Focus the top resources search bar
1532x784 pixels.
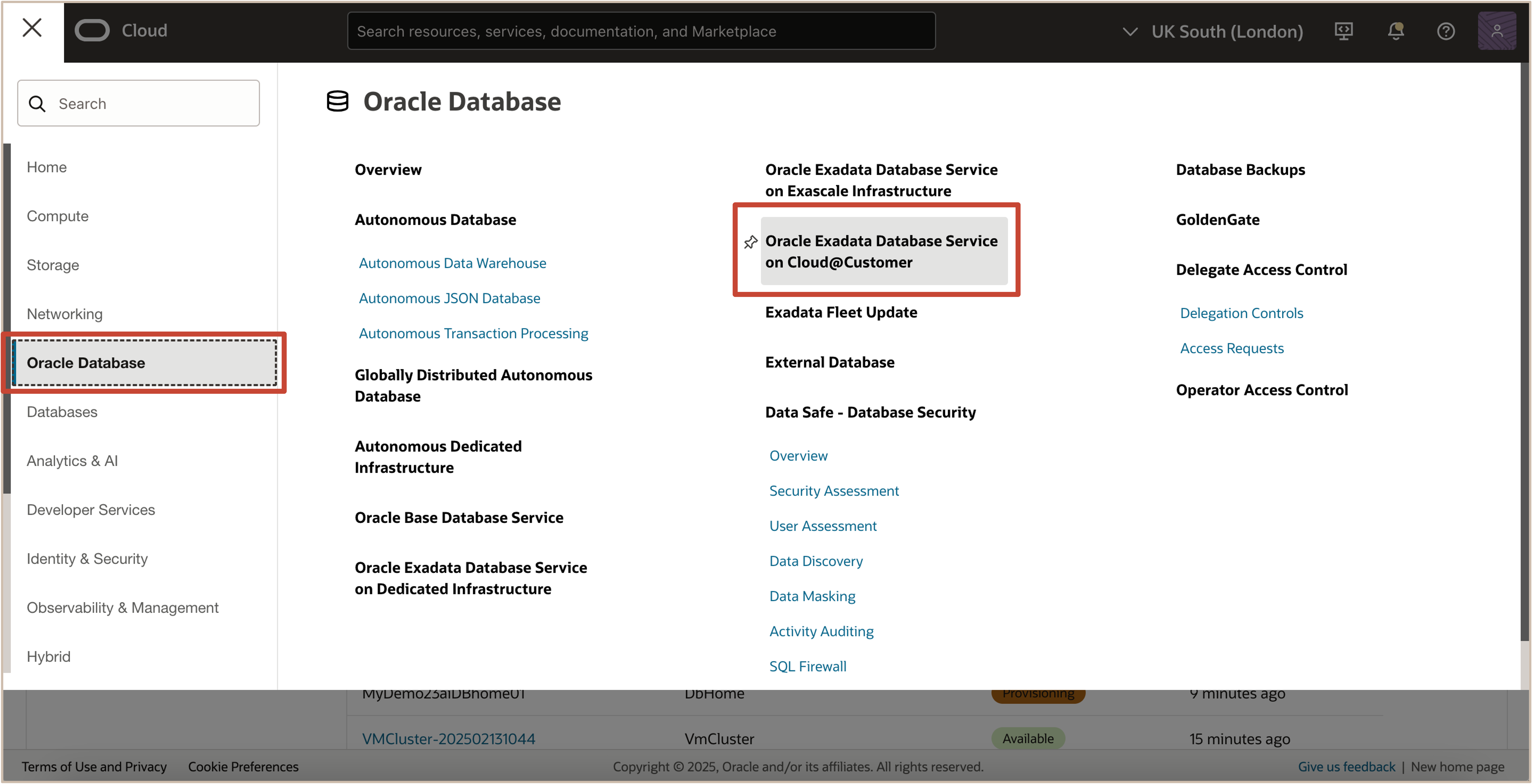coord(641,32)
